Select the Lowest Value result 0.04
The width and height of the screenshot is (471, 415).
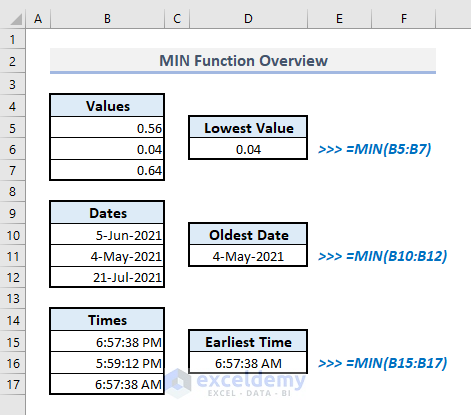tap(248, 149)
